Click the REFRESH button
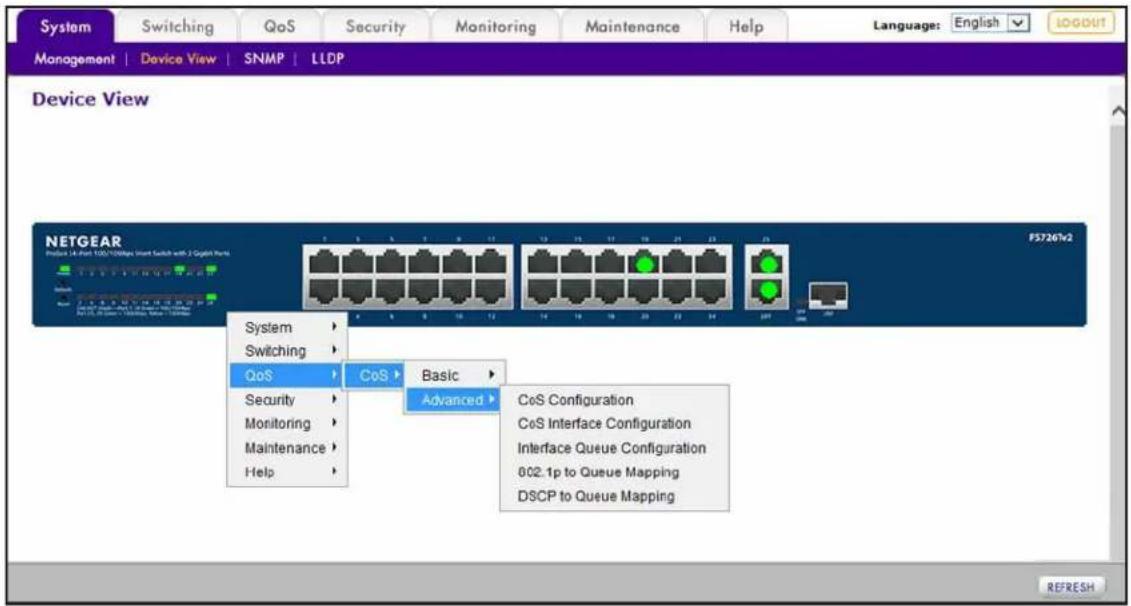This screenshot has height=606, width=1131. [1070, 587]
